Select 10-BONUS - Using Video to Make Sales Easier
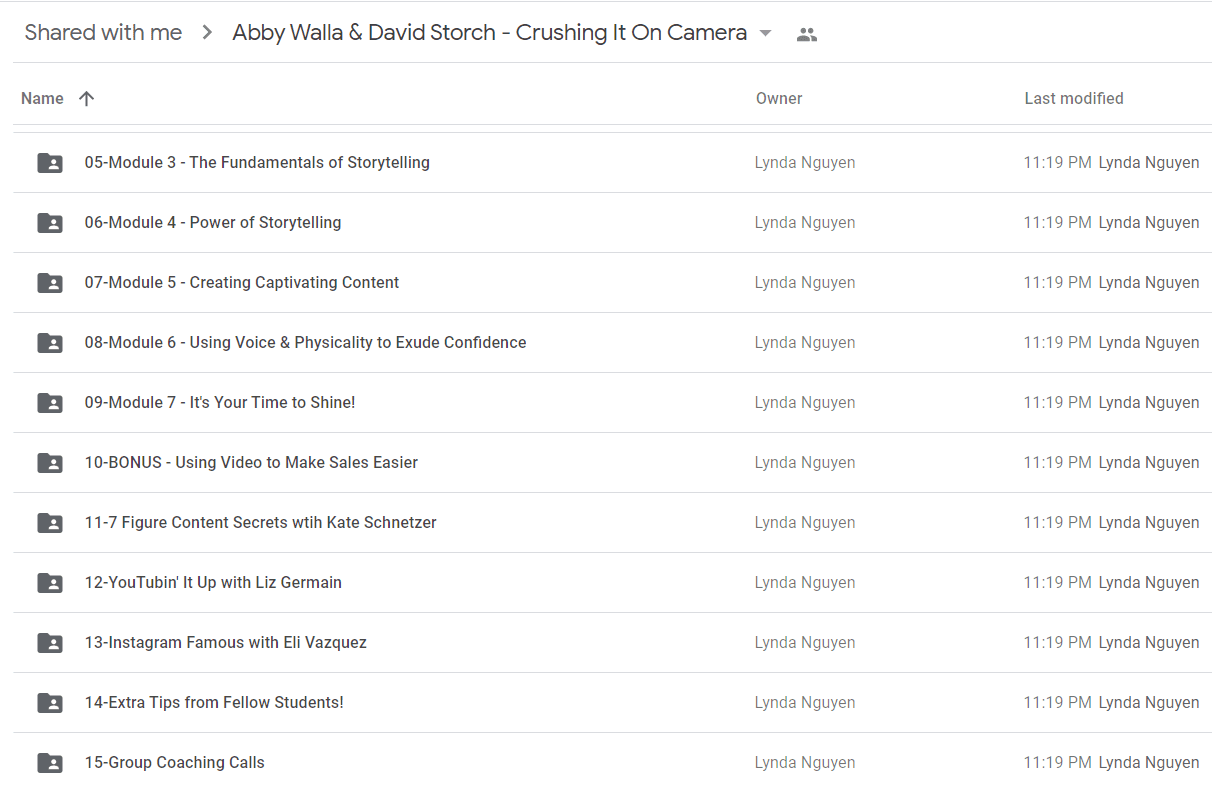Image resolution: width=1212 pixels, height=790 pixels. tap(251, 462)
